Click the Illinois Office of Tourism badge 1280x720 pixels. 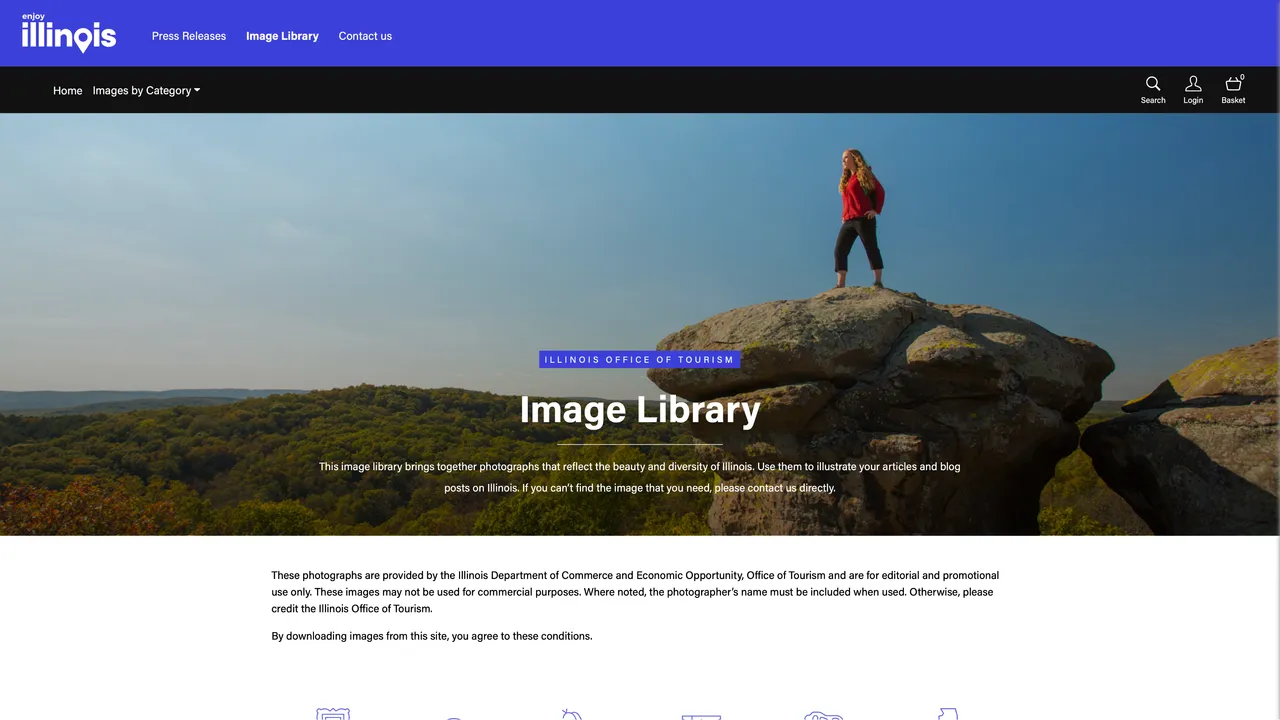tap(640, 359)
